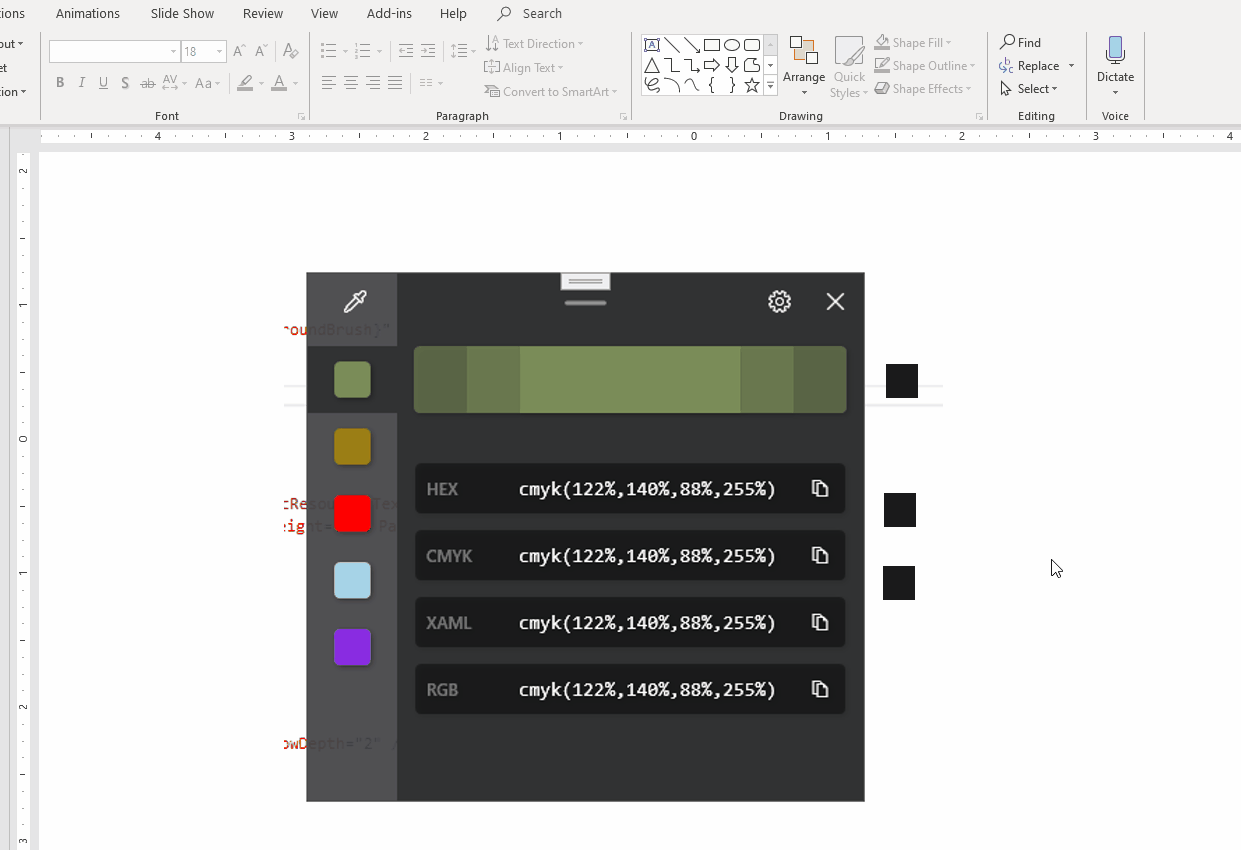Viewport: 1241px width, 850px height.
Task: Open the Help ribbon tab
Action: point(453,14)
